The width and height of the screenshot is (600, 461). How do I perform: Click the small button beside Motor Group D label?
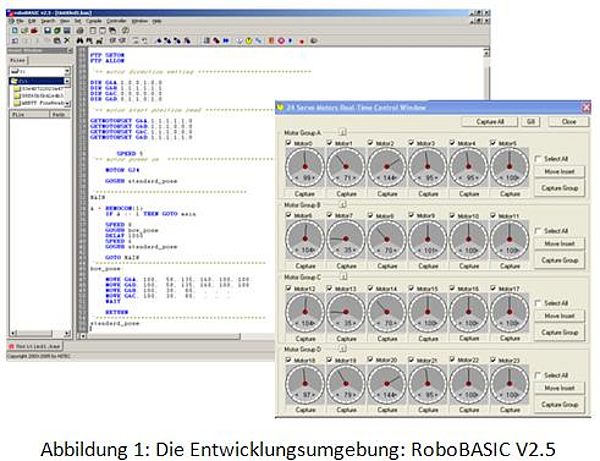point(343,349)
